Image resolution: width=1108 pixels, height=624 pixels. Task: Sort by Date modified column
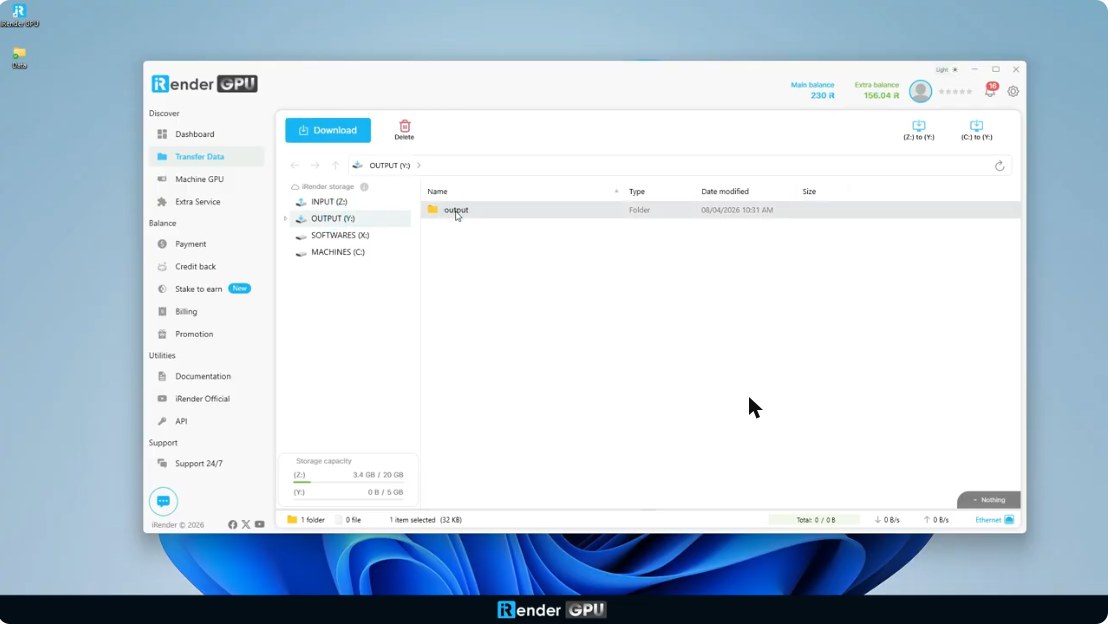pos(724,192)
